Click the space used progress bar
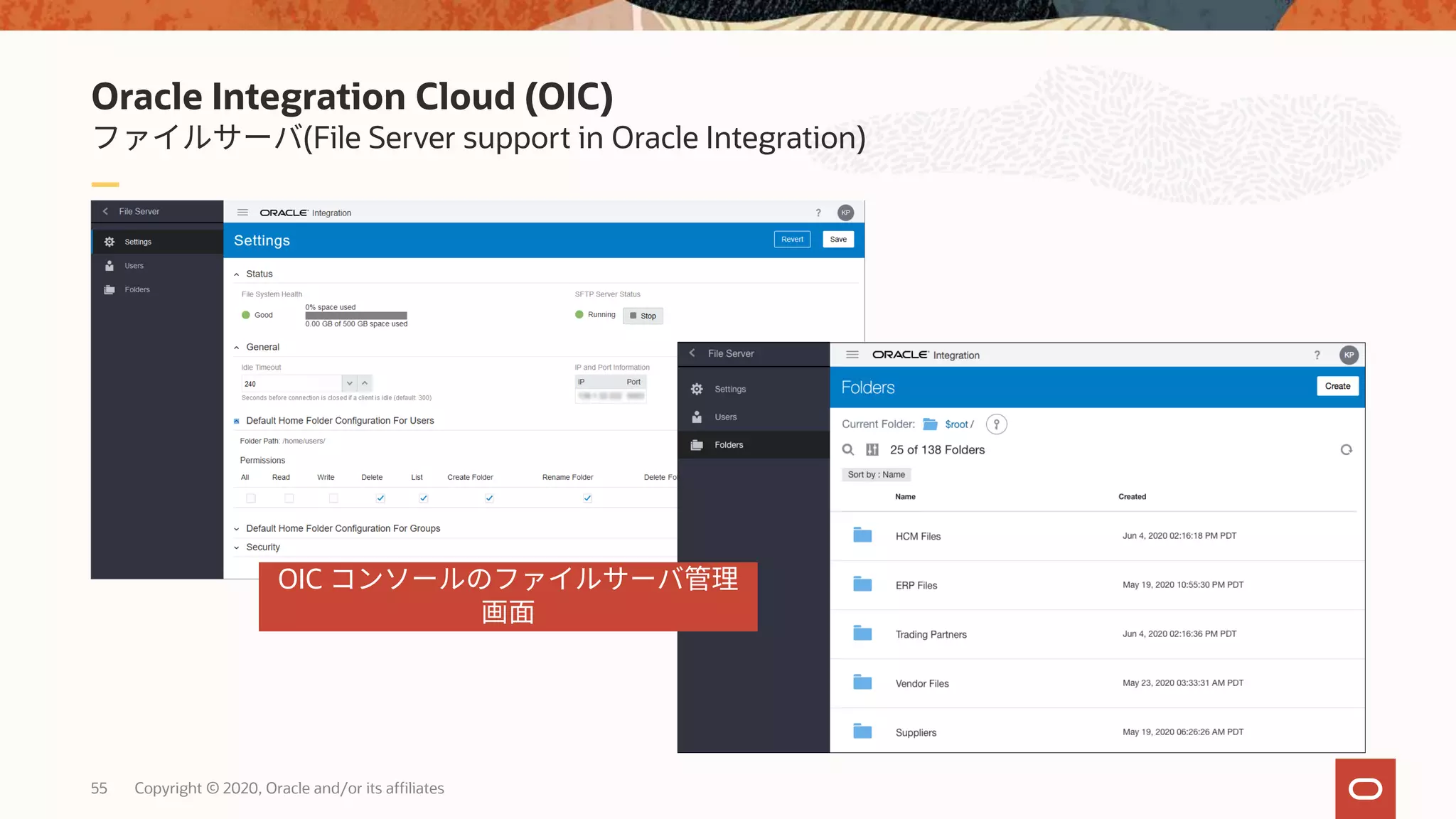Image resolution: width=1456 pixels, height=819 pixels. tap(356, 316)
